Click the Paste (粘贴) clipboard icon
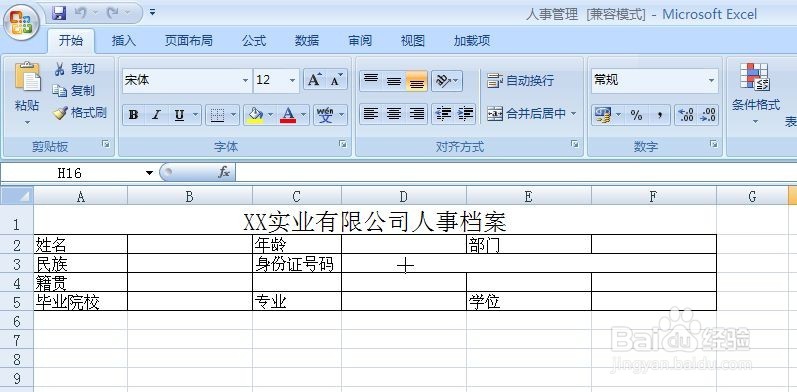The width and height of the screenshot is (797, 392). pos(27,77)
